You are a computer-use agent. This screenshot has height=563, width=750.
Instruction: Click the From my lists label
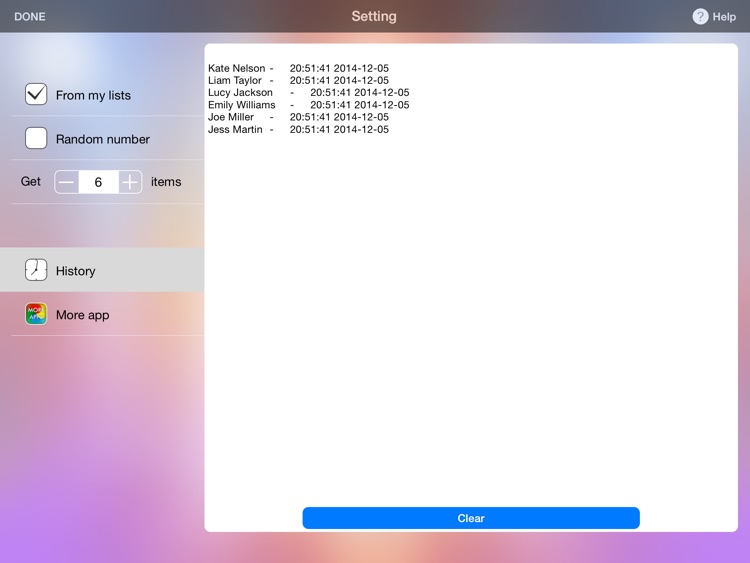(x=93, y=95)
